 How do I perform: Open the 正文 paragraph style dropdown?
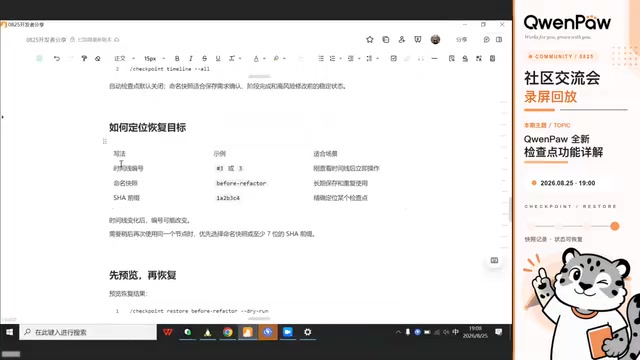click(124, 59)
